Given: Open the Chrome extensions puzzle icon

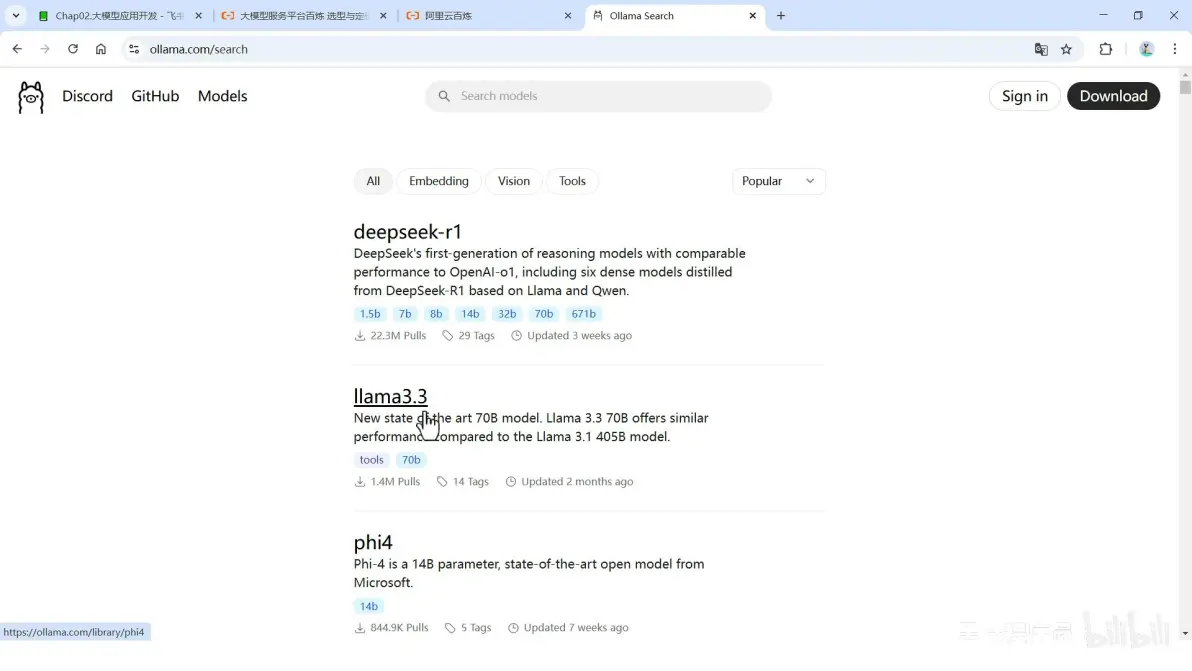Looking at the screenshot, I should tap(1105, 49).
